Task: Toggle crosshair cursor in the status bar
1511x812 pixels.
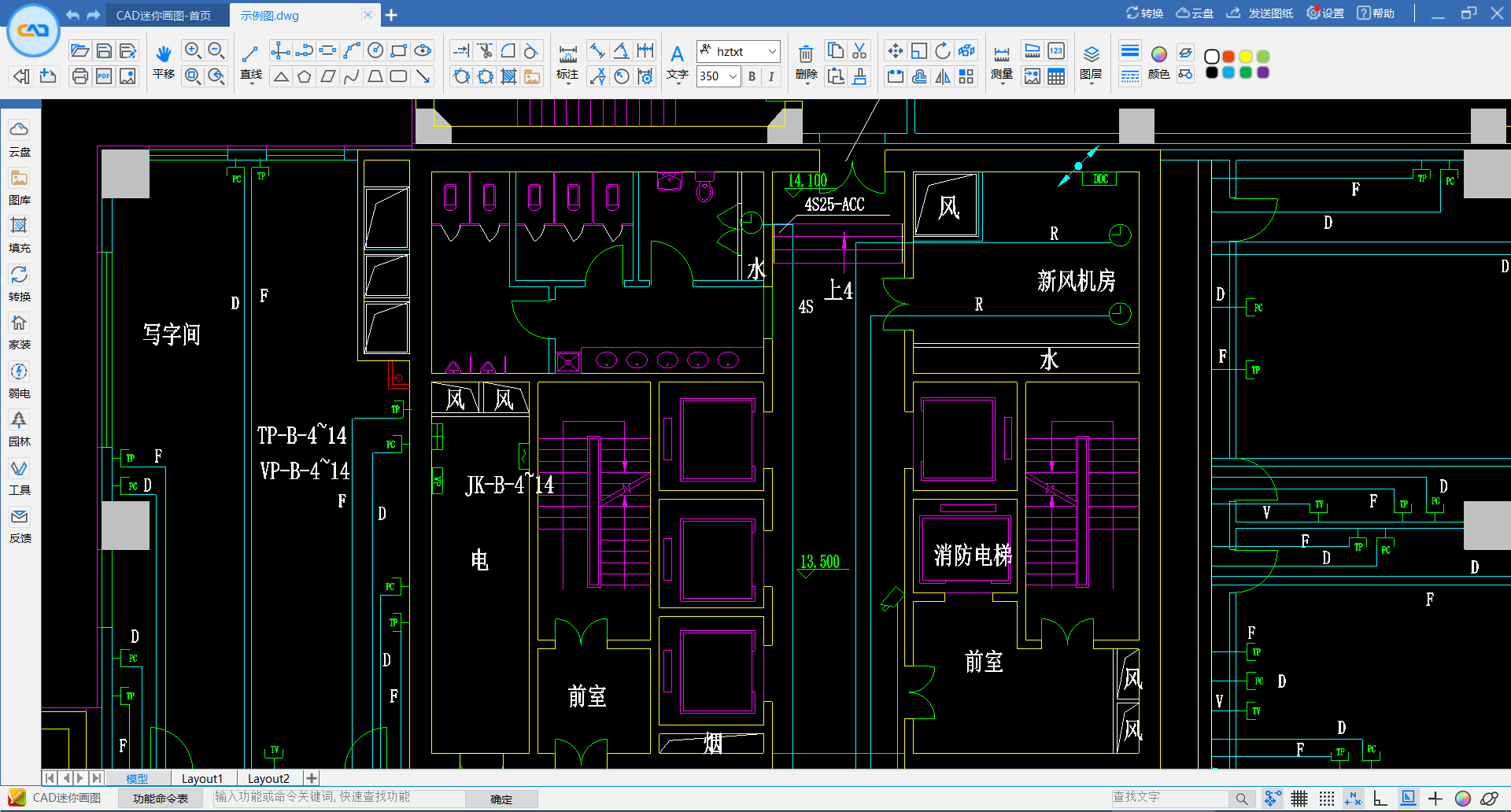Action: (1435, 799)
